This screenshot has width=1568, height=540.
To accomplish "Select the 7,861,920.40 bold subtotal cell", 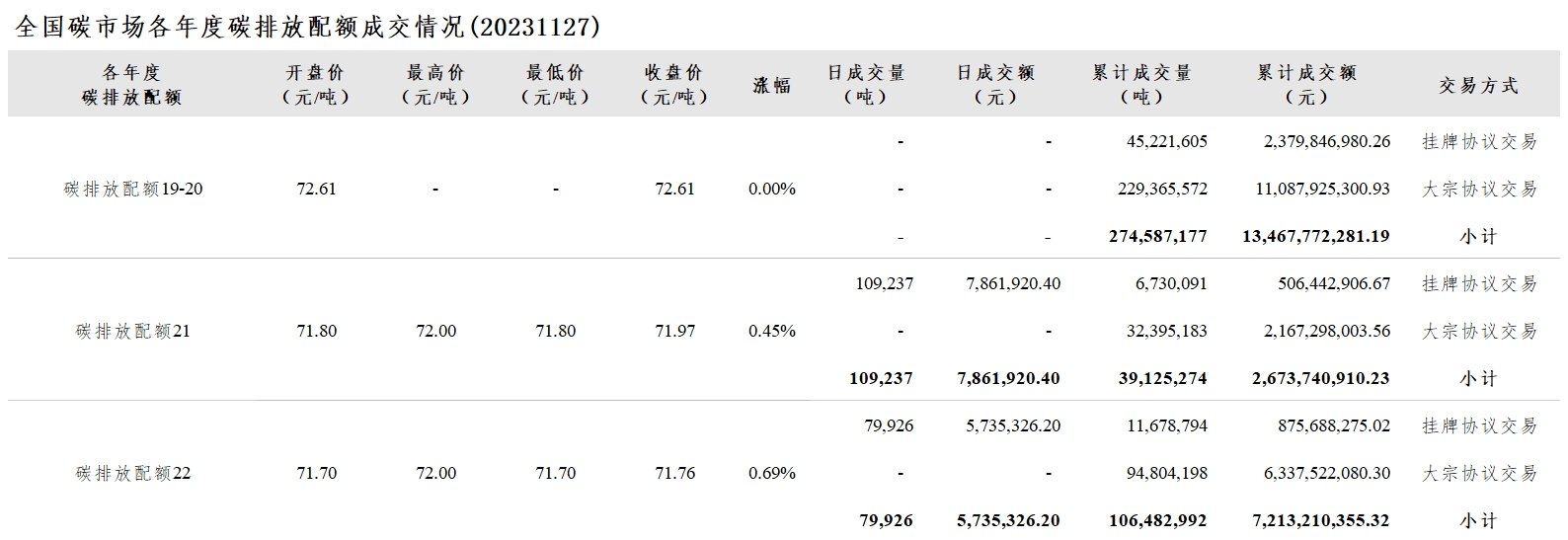I will pyautogui.click(x=1009, y=378).
